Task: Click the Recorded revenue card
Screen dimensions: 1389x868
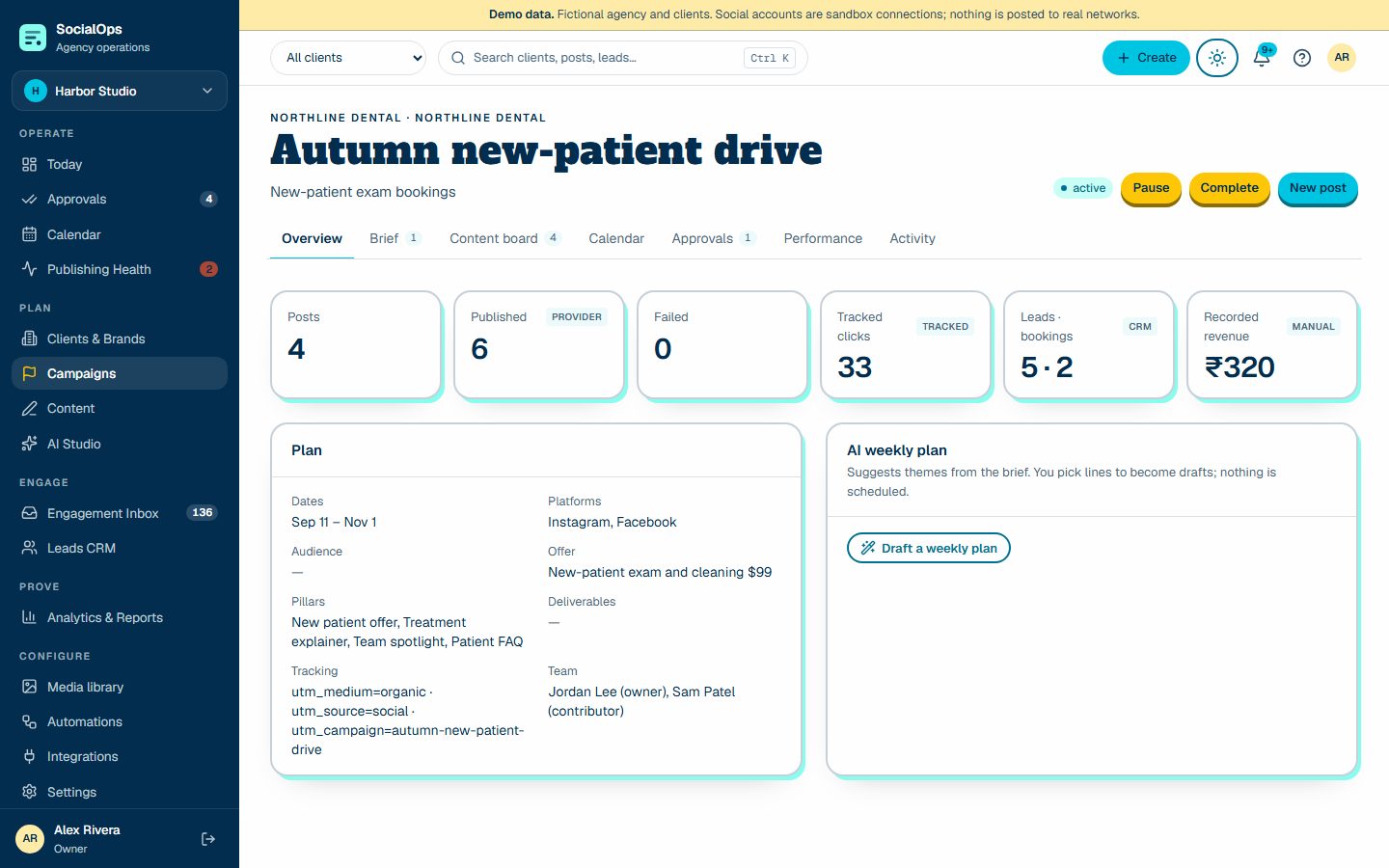Action: [1272, 344]
